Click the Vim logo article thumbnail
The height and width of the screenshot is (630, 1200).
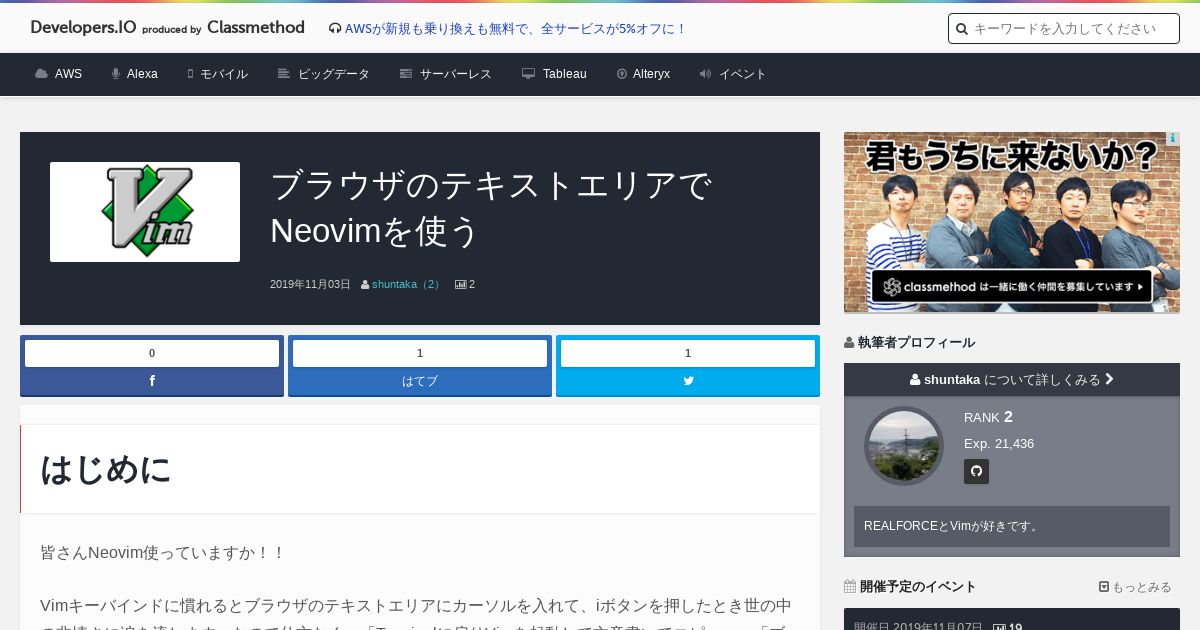tap(145, 212)
